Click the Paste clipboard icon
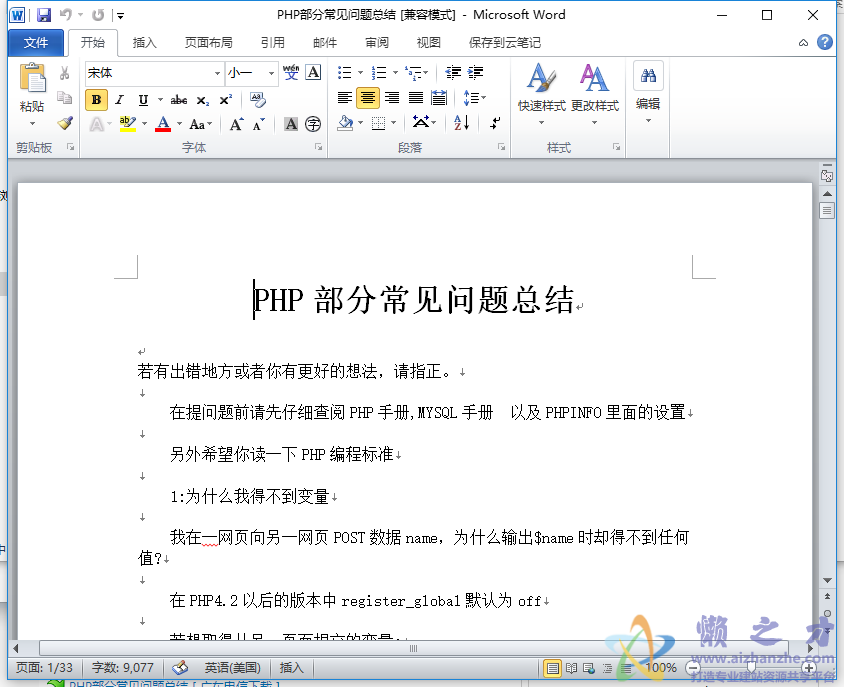This screenshot has height=687, width=844. point(32,79)
